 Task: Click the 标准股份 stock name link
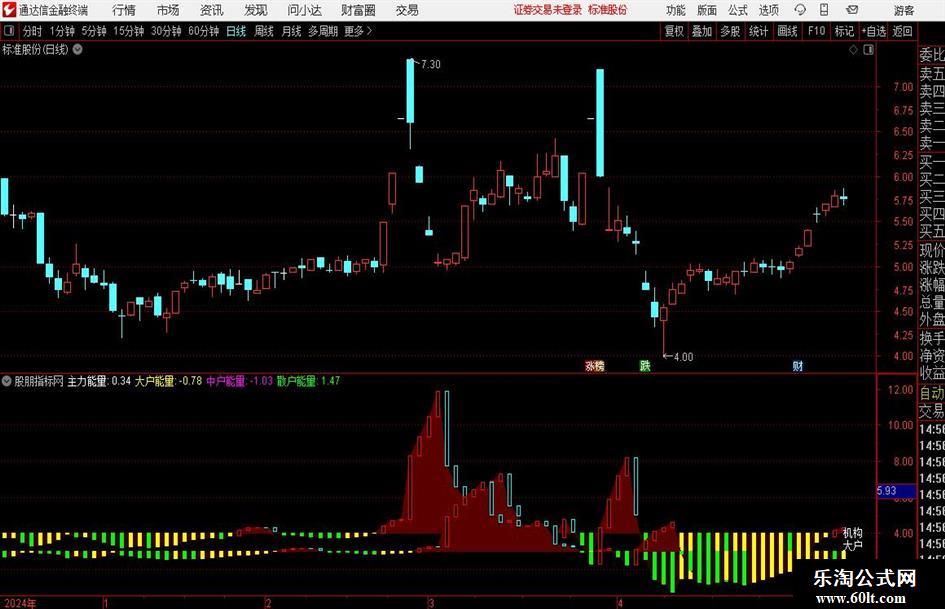pyautogui.click(x=608, y=10)
